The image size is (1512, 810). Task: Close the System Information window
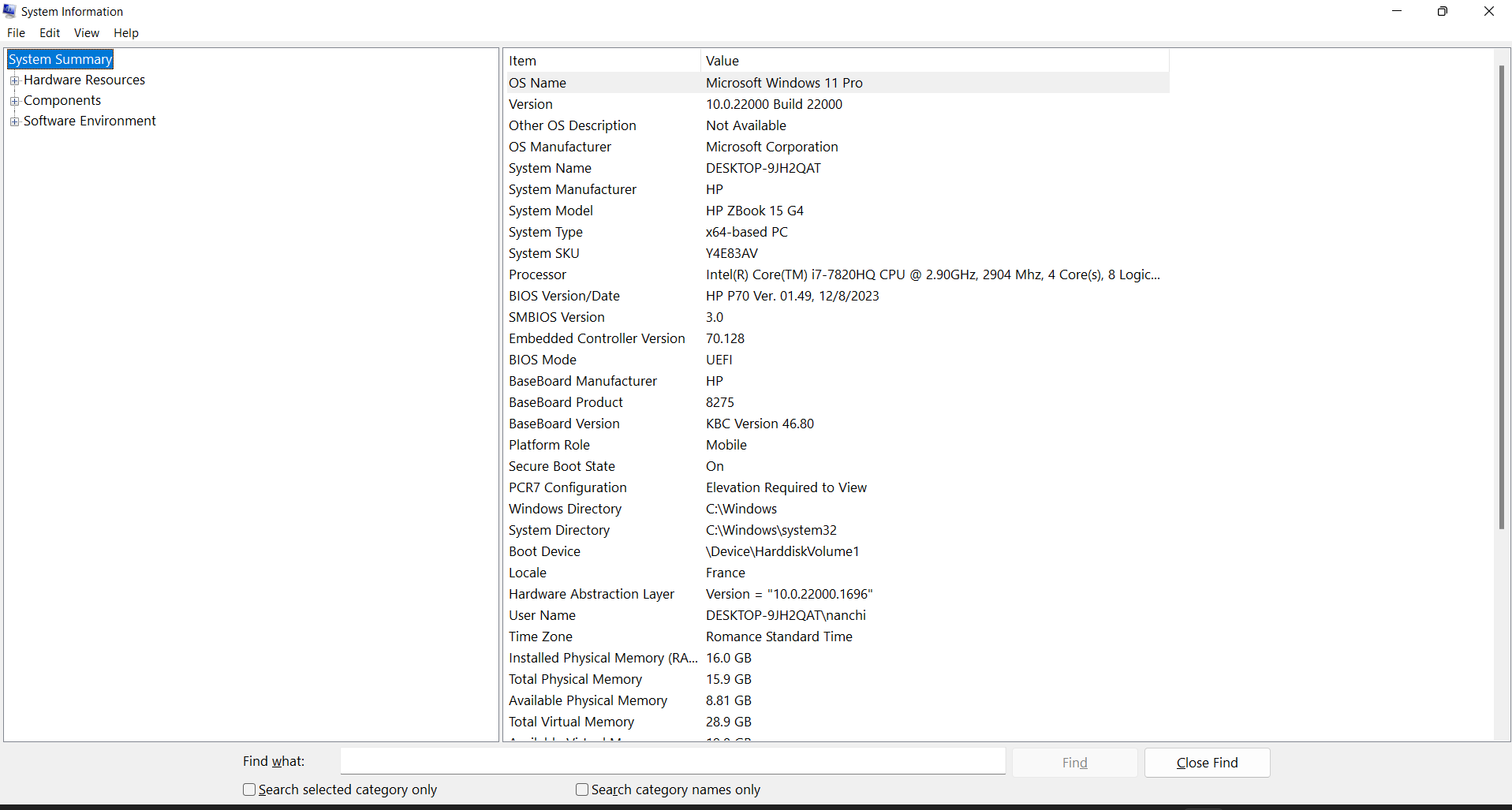tap(1489, 11)
